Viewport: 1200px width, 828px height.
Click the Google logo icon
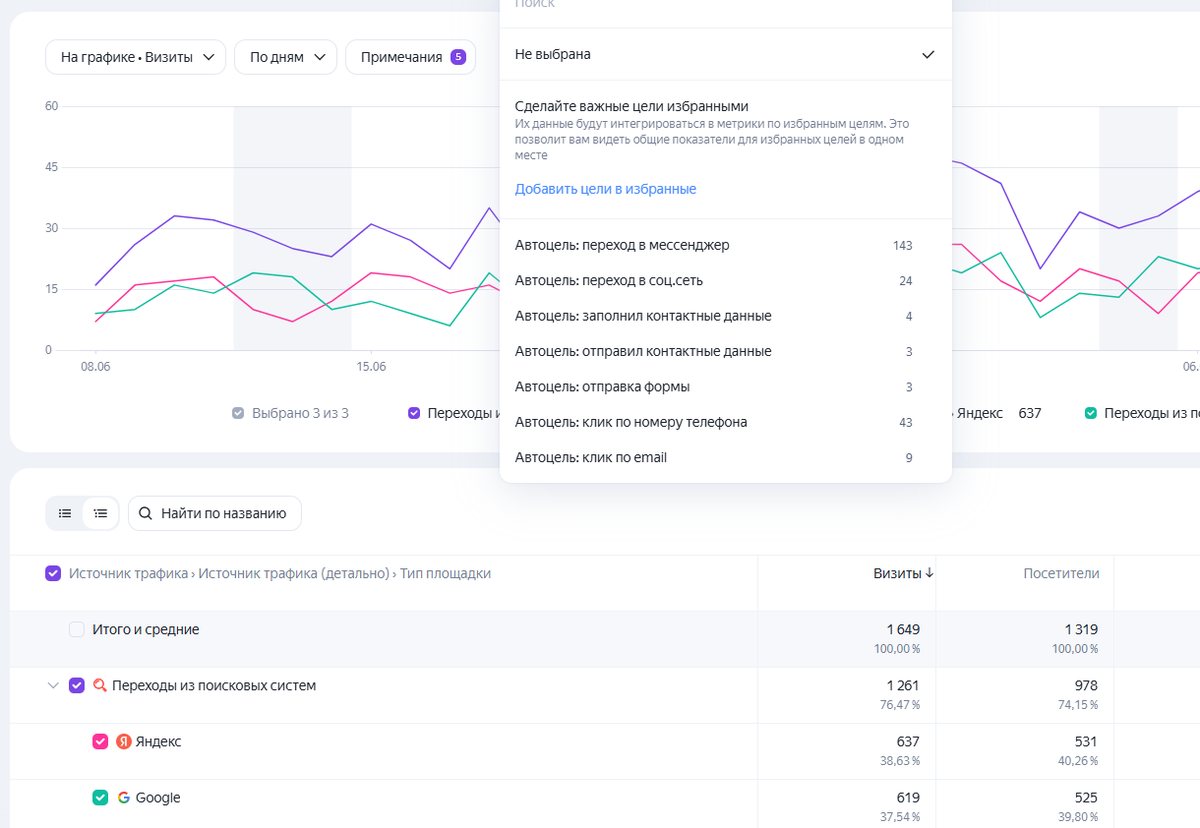click(x=124, y=798)
